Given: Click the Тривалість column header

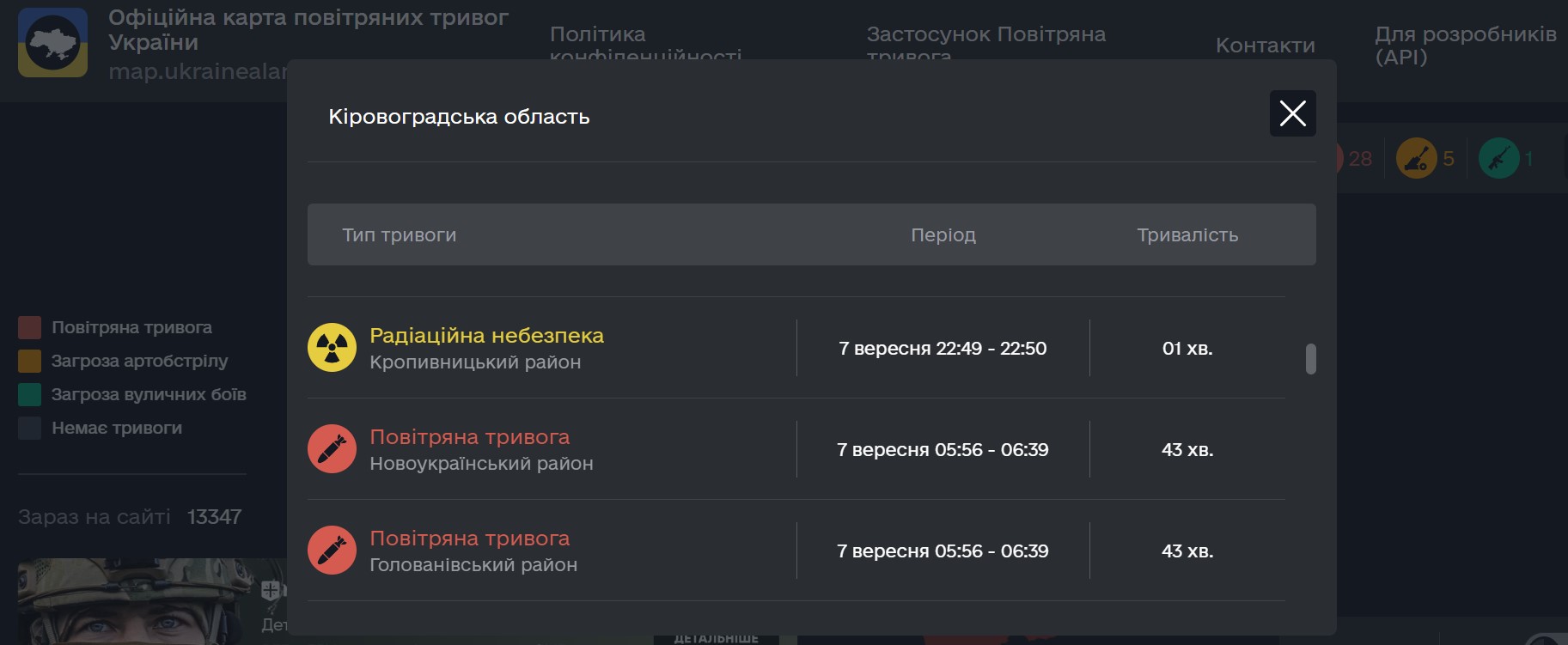Looking at the screenshot, I should click(1187, 235).
